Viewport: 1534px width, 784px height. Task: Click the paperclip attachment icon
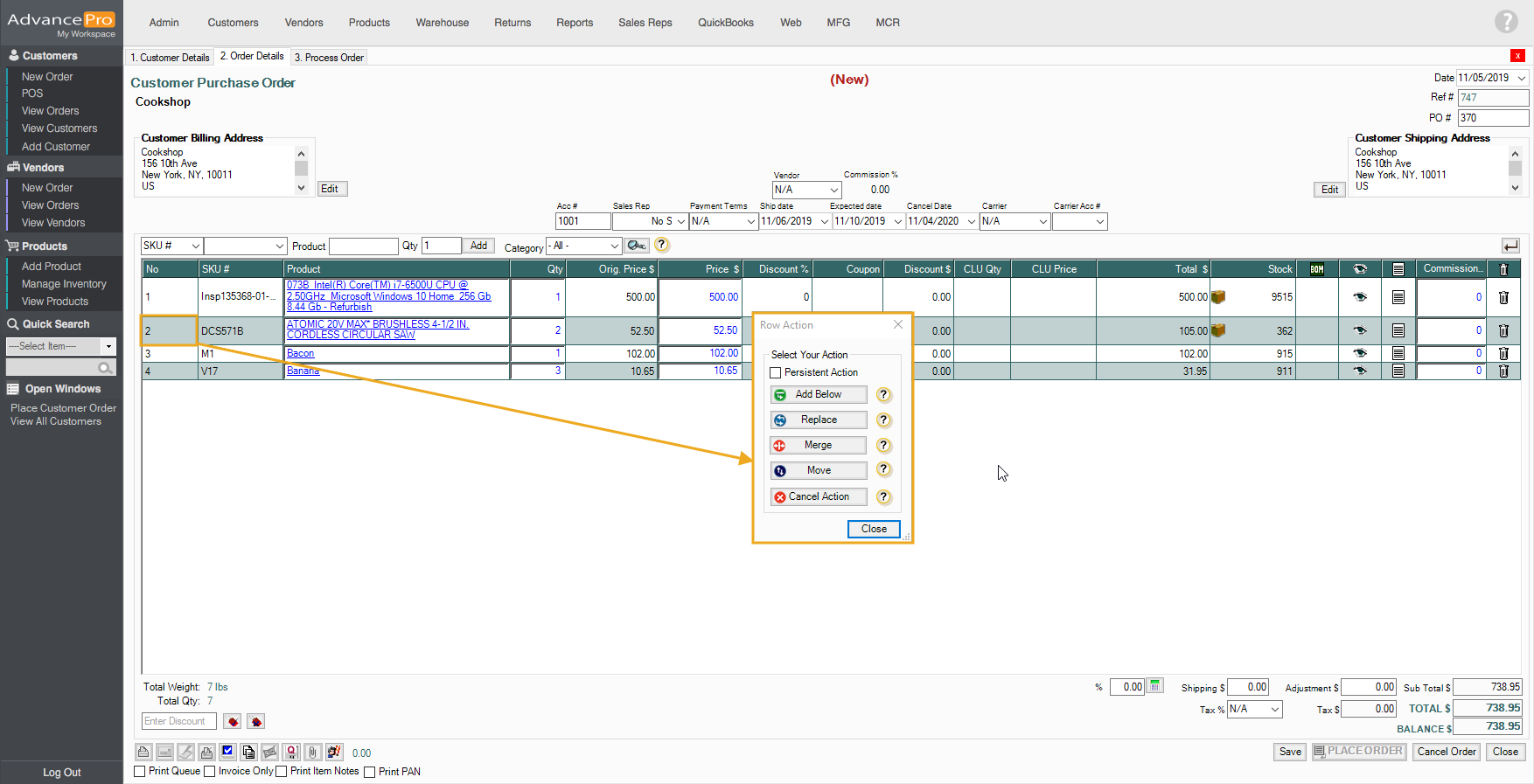pyautogui.click(x=312, y=752)
